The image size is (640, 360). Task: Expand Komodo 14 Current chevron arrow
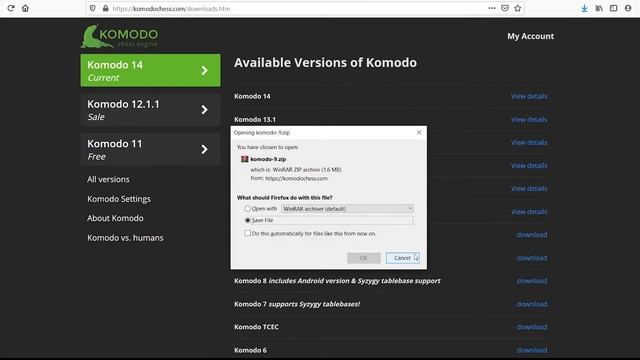[x=204, y=71]
